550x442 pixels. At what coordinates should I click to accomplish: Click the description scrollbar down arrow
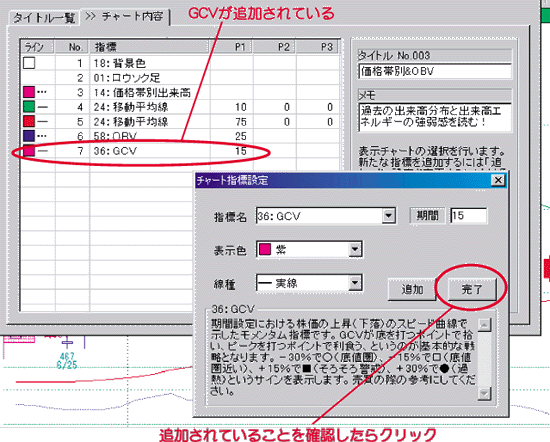[484, 394]
